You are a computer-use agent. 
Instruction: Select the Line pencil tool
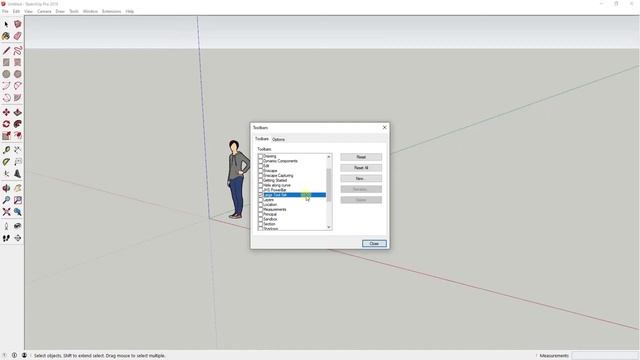point(6,51)
